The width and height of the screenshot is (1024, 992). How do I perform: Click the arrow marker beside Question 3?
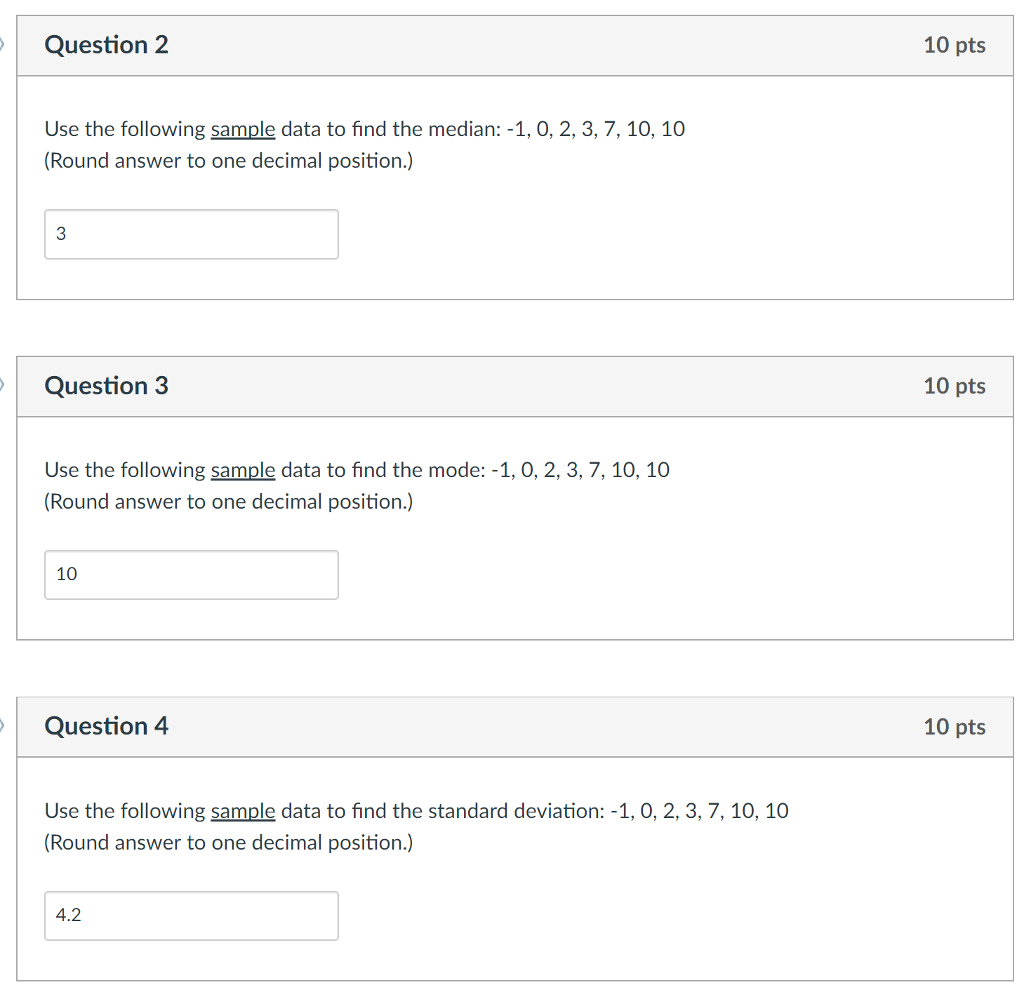point(3,385)
